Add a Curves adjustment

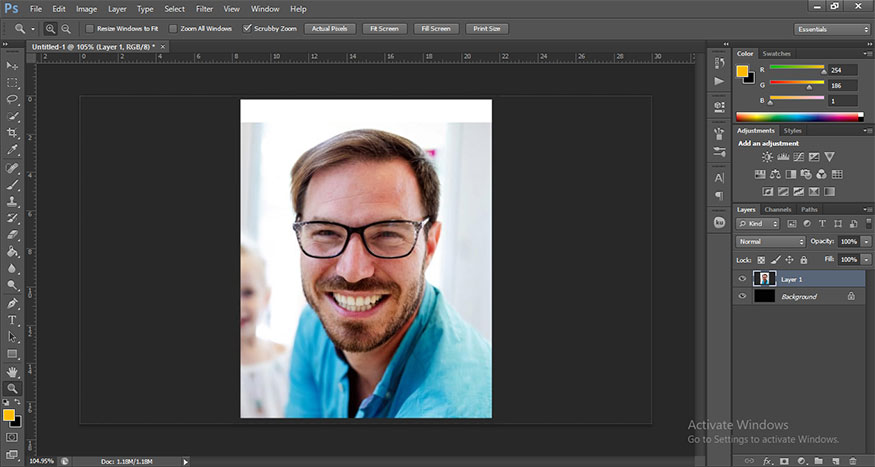click(799, 157)
